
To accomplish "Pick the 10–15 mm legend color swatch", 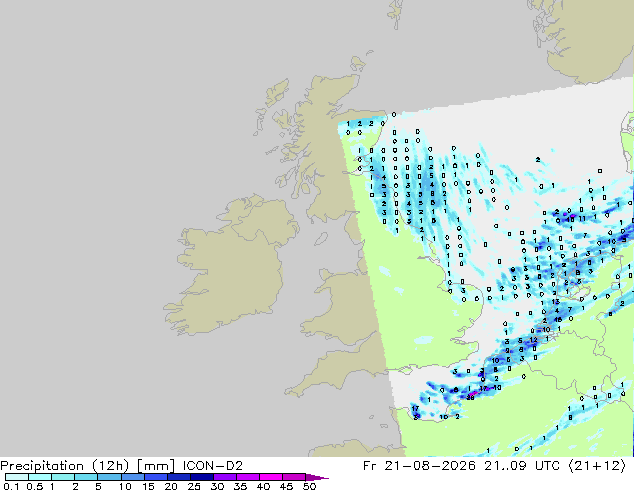I will tap(133, 477).
